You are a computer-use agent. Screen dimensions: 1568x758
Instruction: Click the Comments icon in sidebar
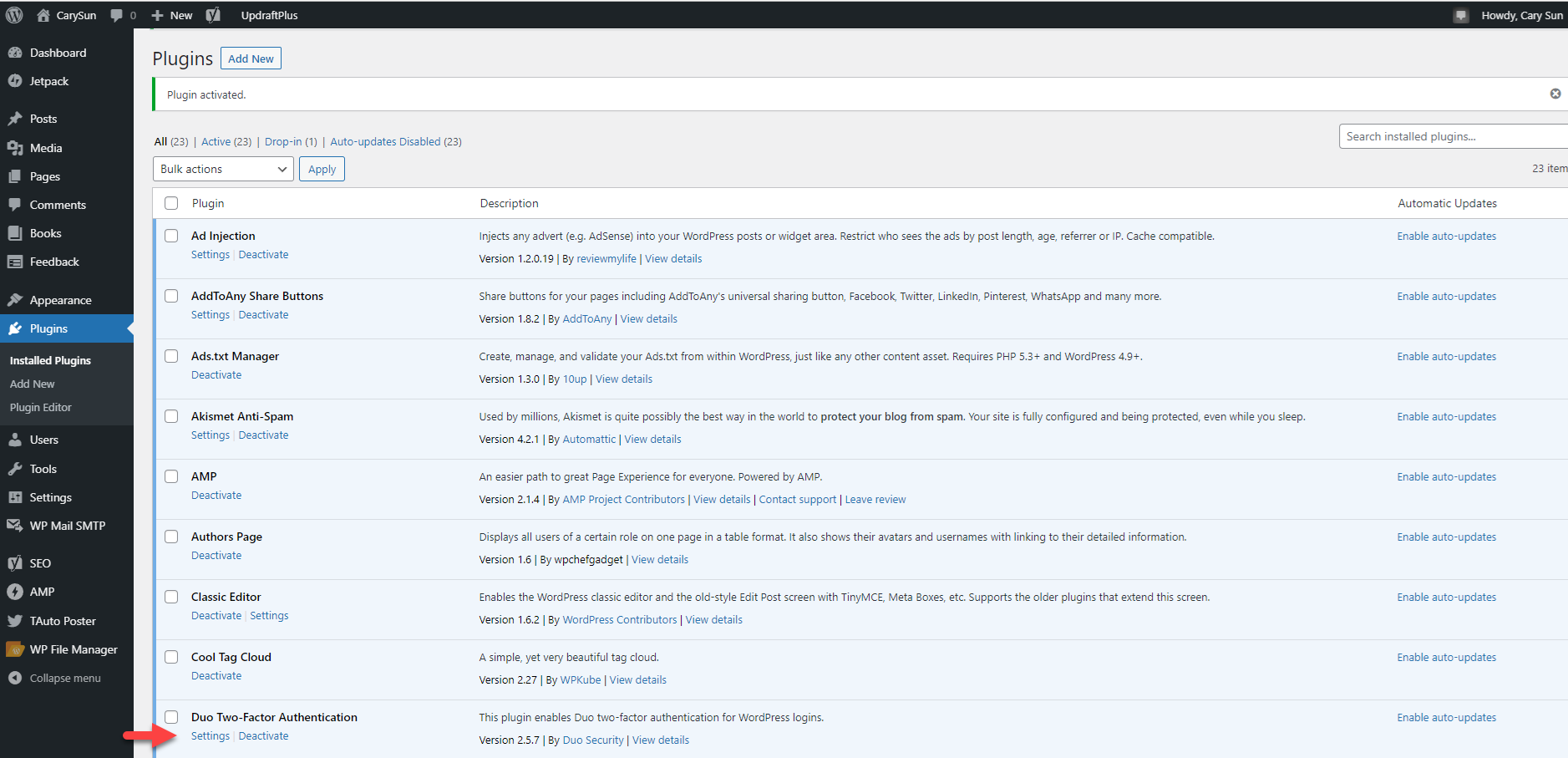[15, 205]
